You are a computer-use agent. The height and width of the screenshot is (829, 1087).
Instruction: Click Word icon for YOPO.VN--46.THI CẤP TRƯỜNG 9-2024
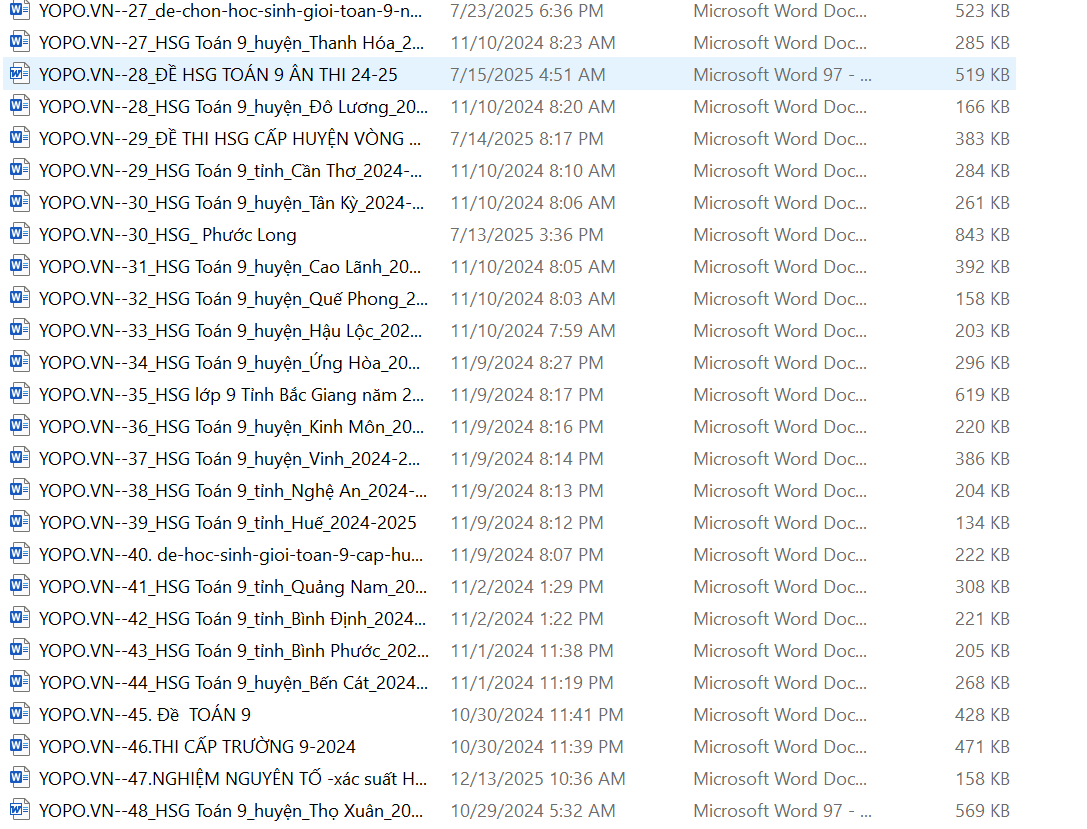click(x=19, y=746)
